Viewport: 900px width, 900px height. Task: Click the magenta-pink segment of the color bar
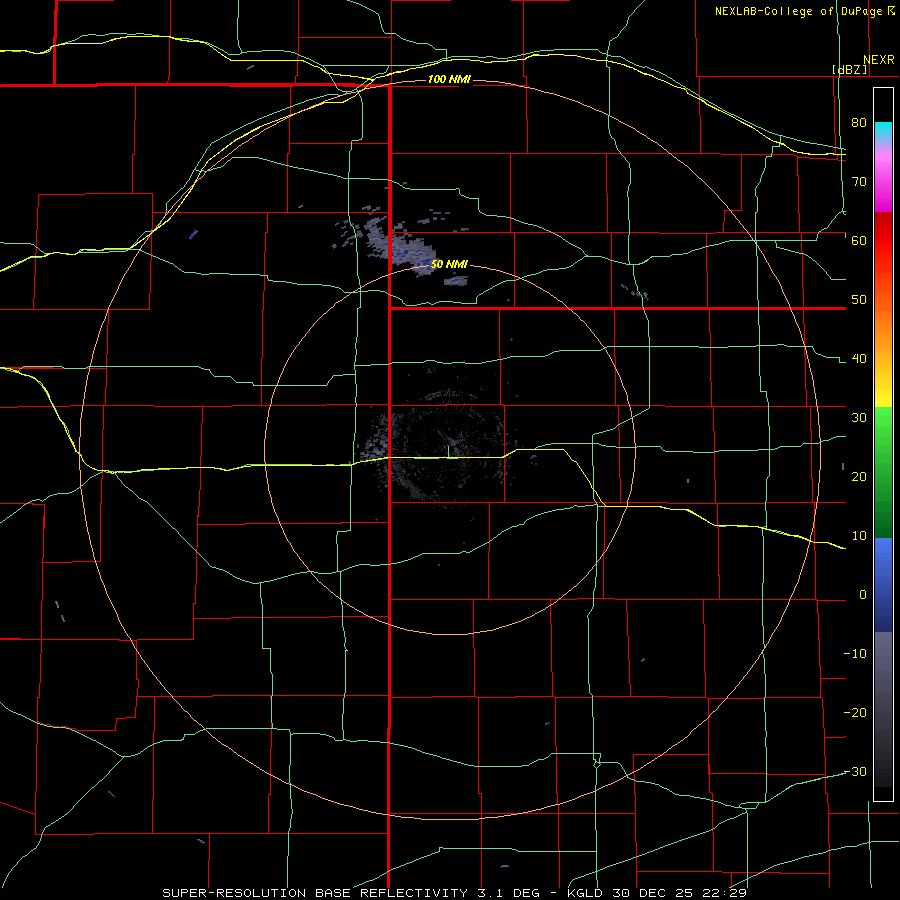click(883, 177)
